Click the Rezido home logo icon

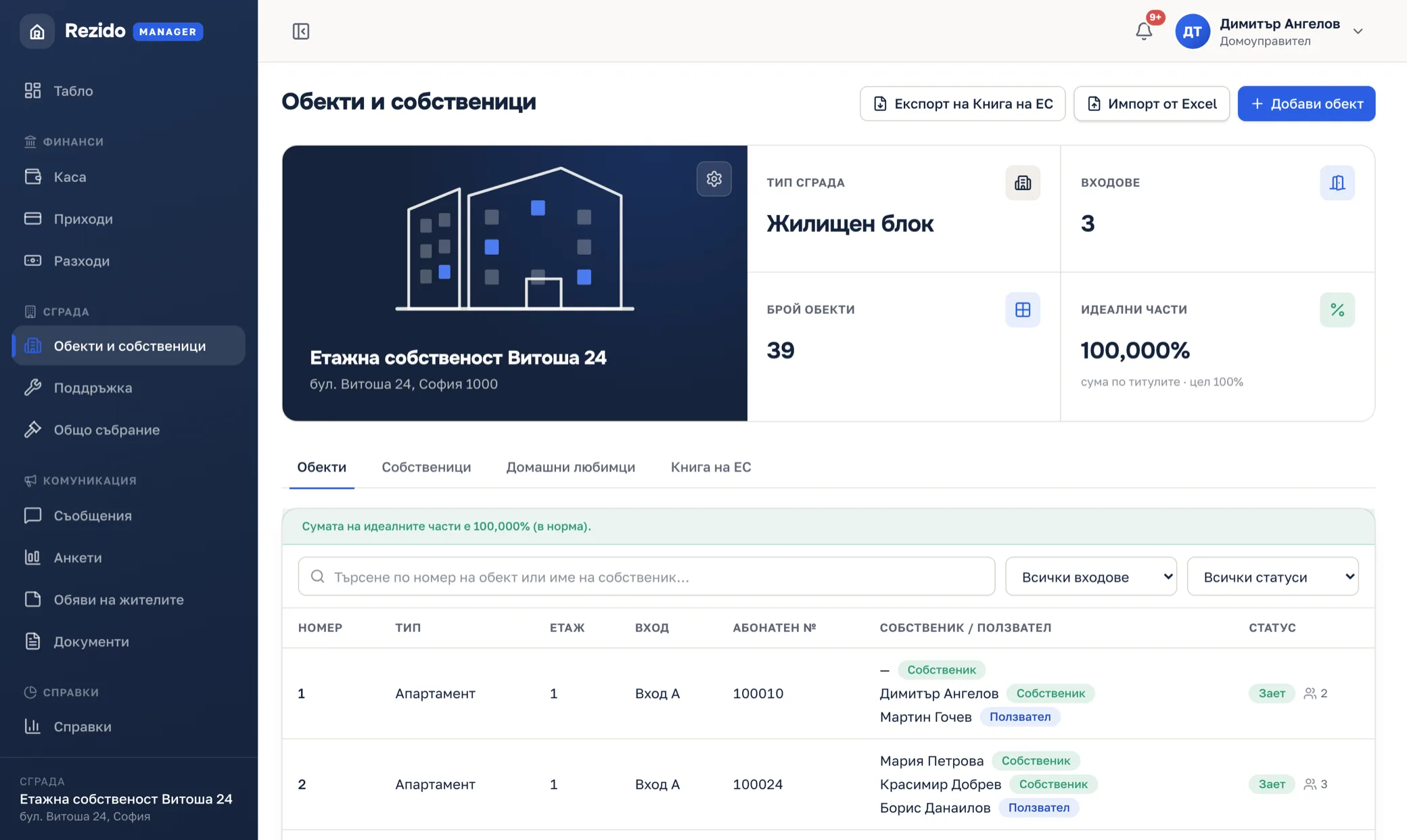click(37, 31)
